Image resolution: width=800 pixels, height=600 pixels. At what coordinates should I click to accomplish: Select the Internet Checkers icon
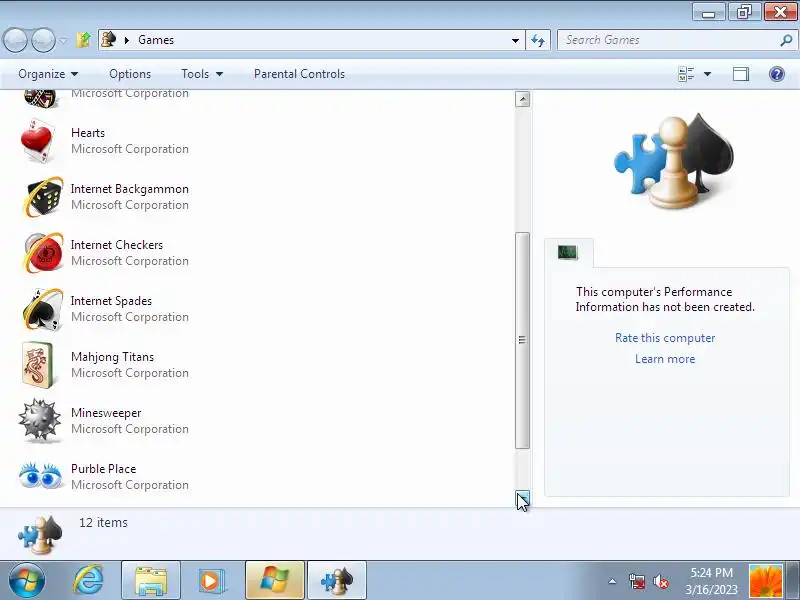(x=43, y=253)
